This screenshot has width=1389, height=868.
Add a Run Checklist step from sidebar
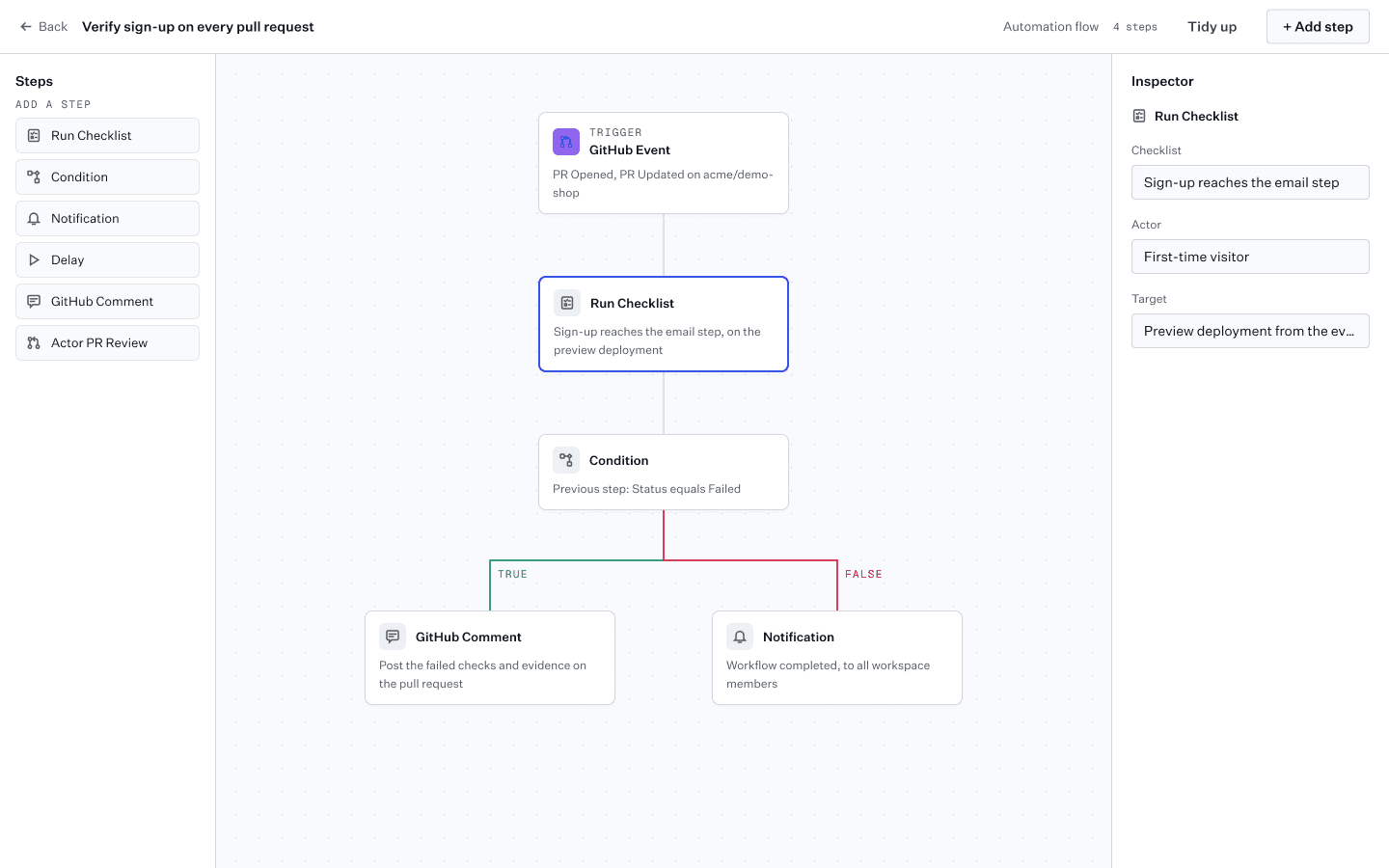pyautogui.click(x=107, y=136)
